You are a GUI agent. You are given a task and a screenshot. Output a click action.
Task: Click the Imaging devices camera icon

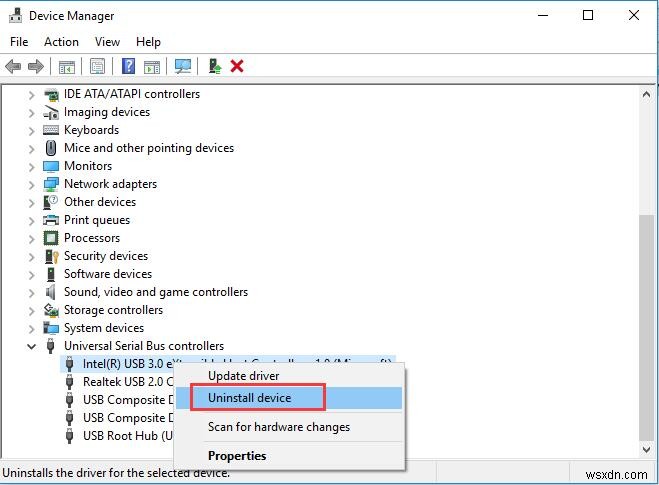coord(51,112)
